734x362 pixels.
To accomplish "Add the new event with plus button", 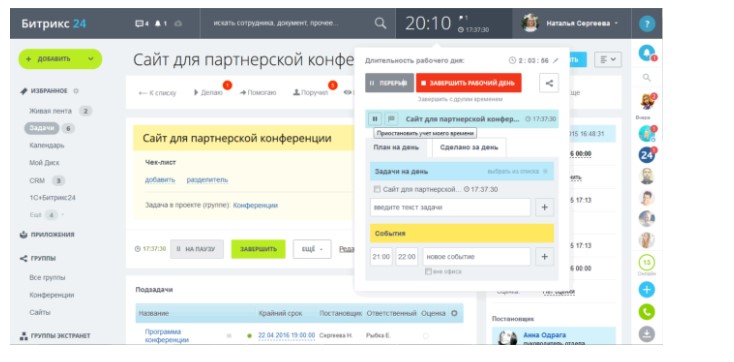I will tap(544, 257).
